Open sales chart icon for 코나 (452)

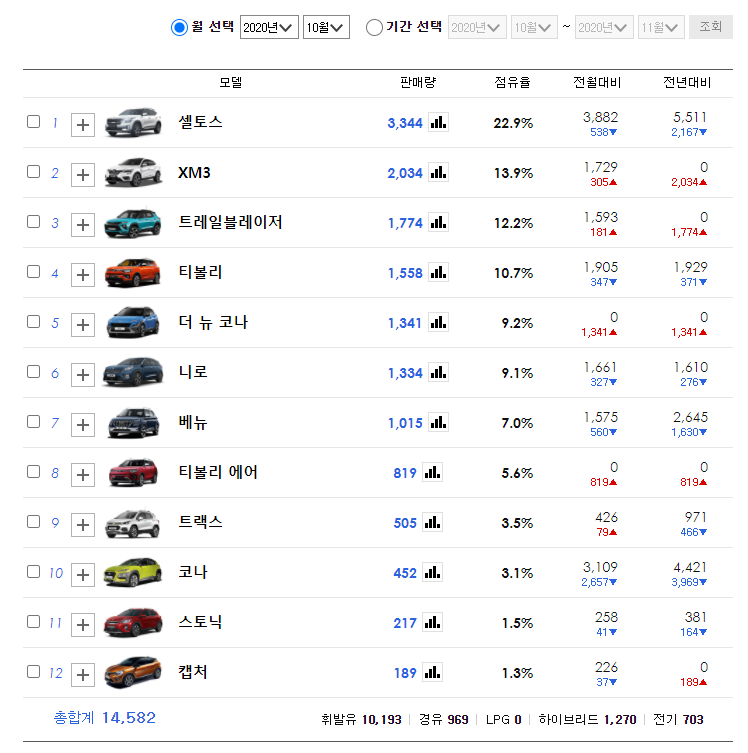tap(432, 572)
